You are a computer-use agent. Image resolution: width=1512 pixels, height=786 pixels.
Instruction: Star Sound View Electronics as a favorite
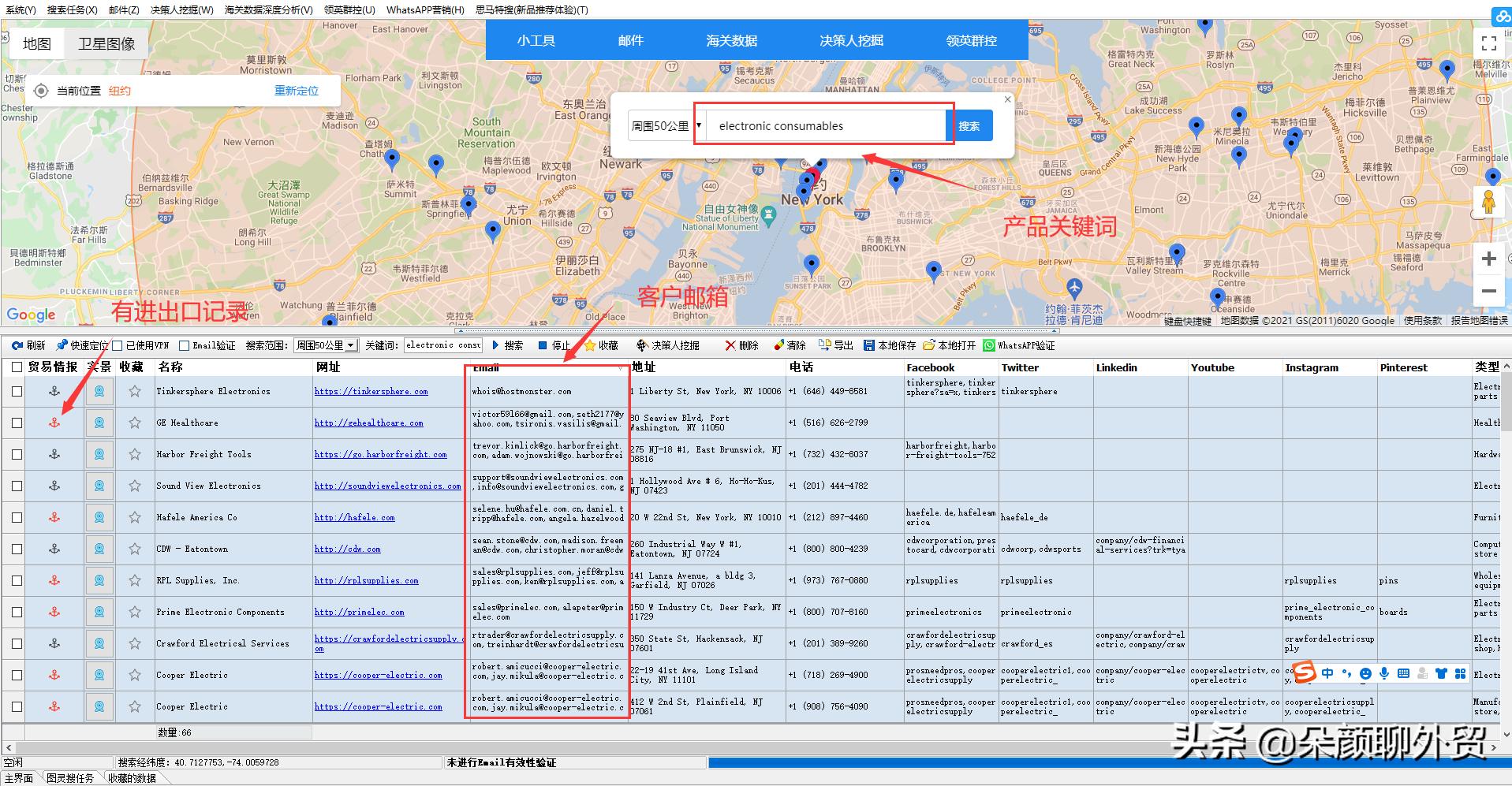coord(135,486)
